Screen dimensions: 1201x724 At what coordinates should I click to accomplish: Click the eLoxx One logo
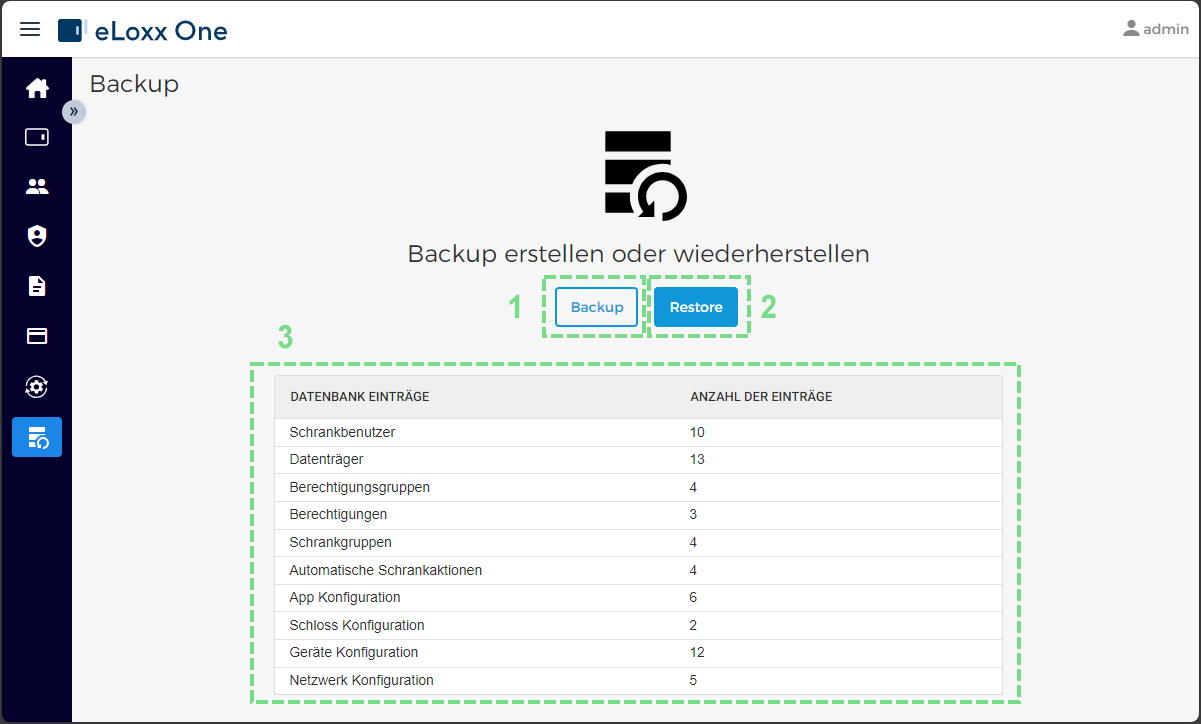click(x=143, y=30)
